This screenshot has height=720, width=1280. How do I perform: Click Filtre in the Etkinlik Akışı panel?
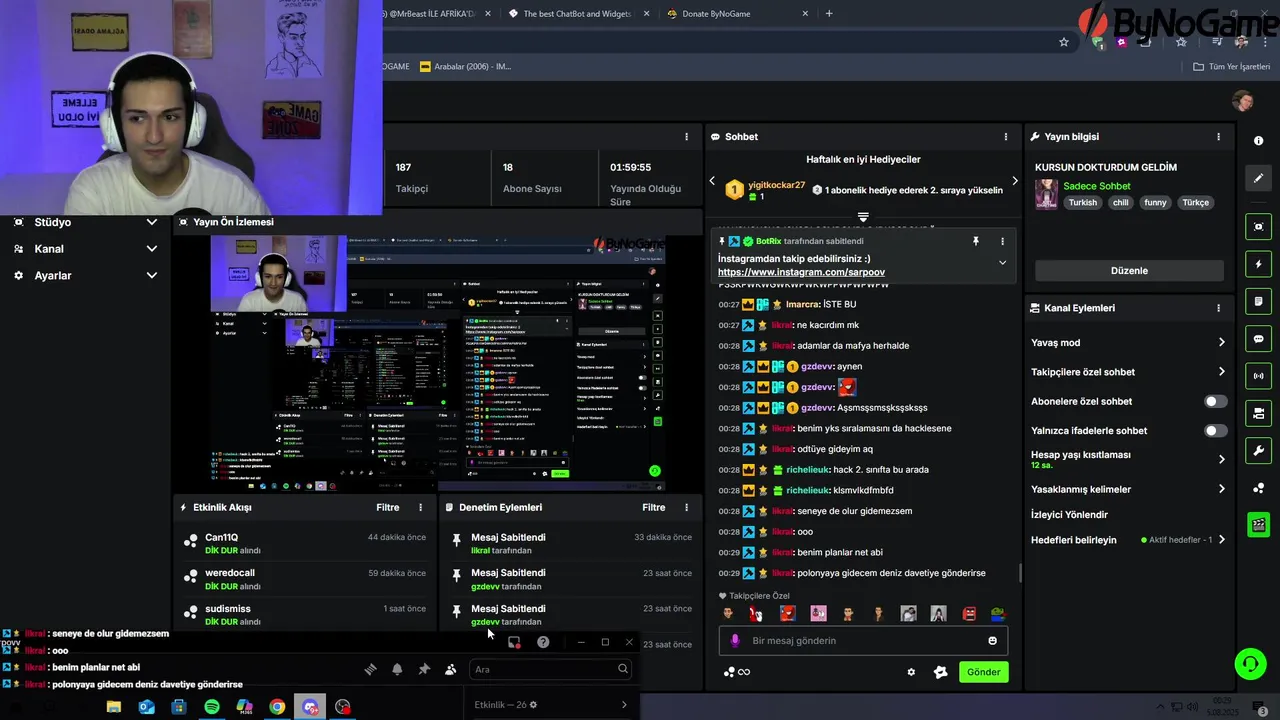coord(388,507)
